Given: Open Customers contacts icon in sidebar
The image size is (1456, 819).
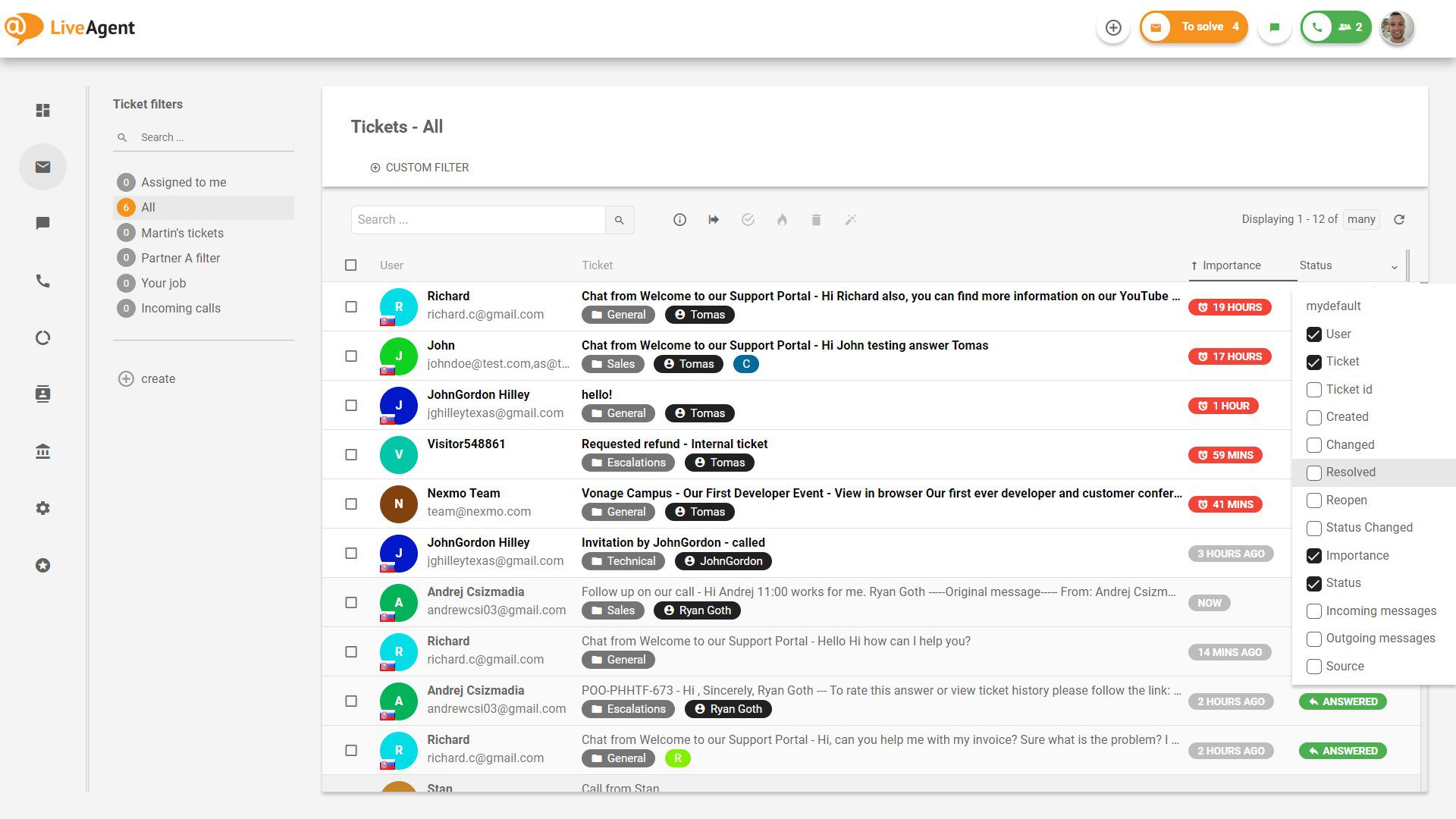Looking at the screenshot, I should [42, 394].
